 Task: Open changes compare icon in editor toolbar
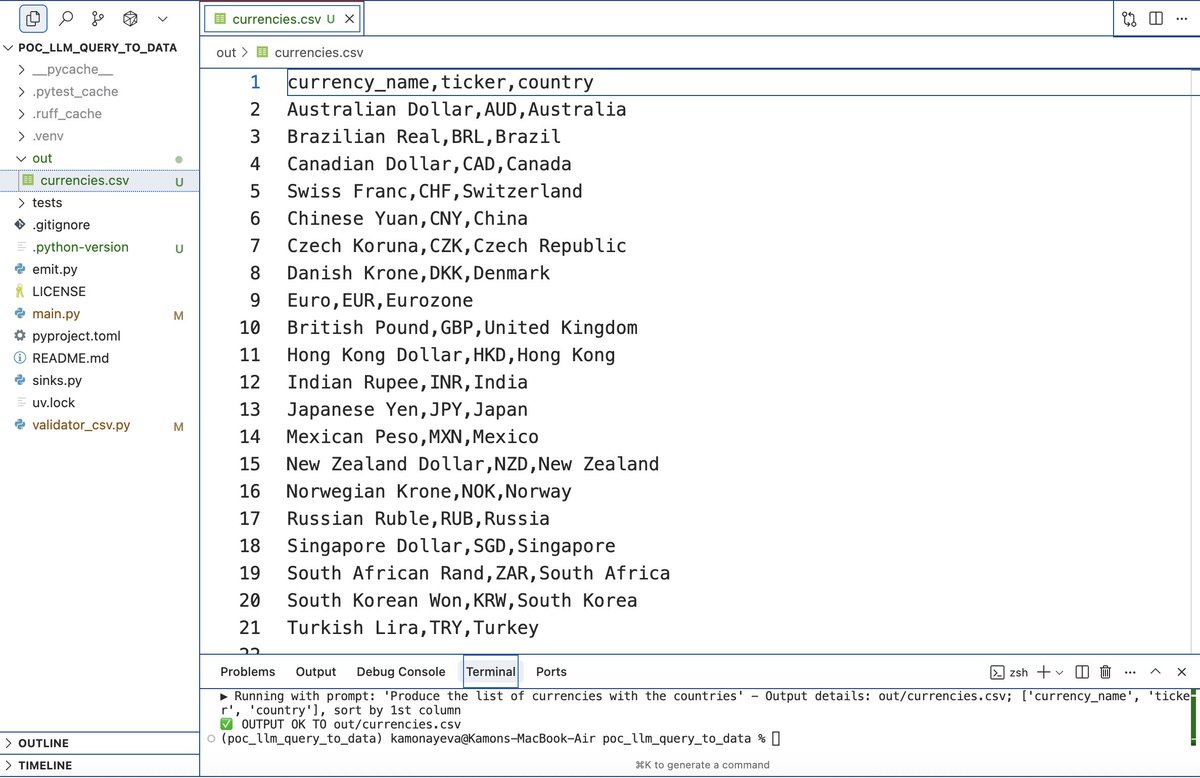(x=1129, y=18)
